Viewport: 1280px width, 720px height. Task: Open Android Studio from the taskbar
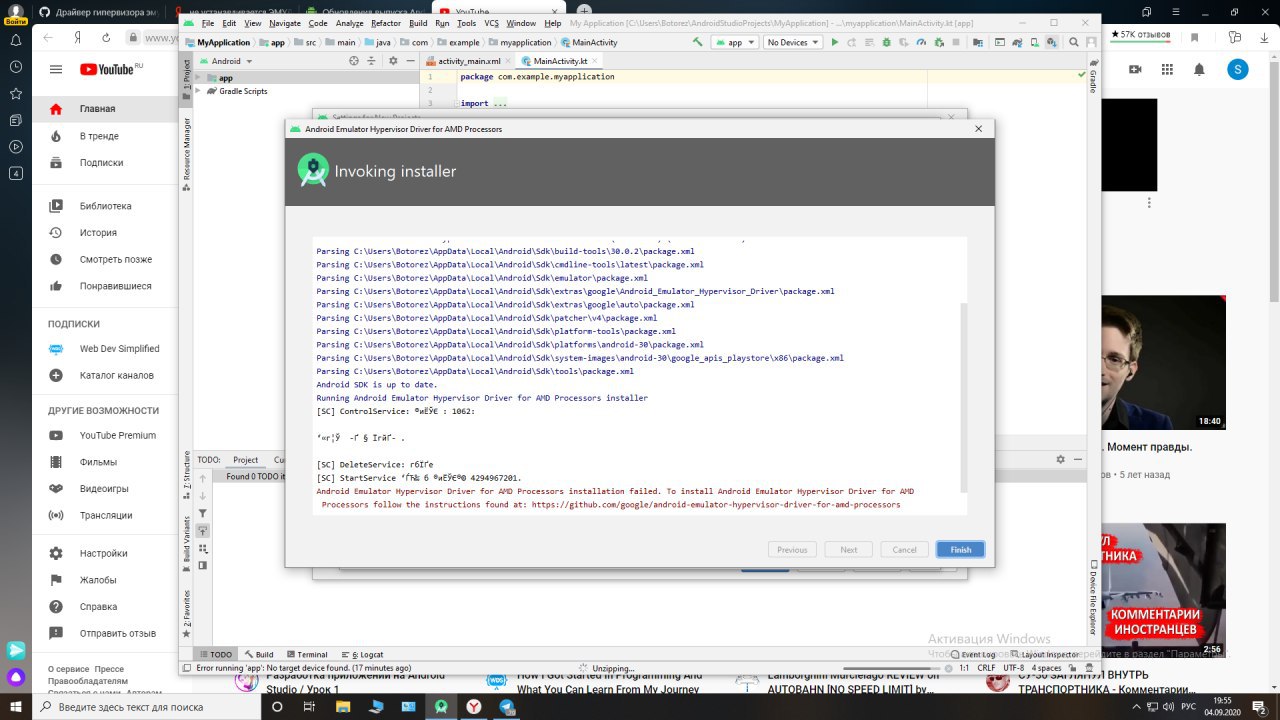coord(441,706)
